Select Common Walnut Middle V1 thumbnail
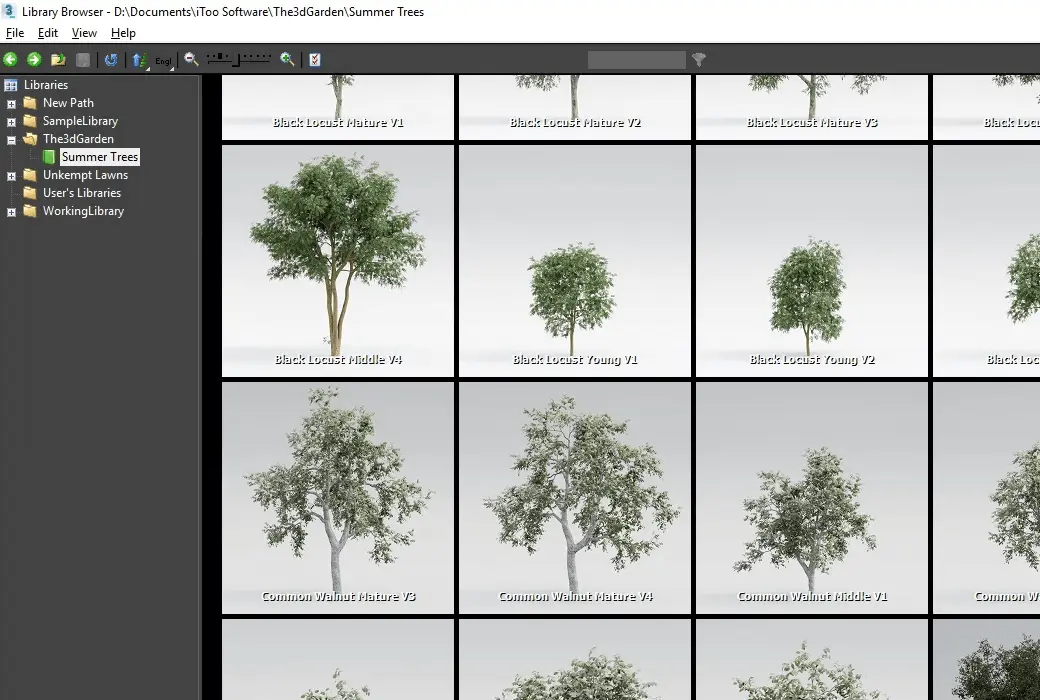The height and width of the screenshot is (700, 1040). point(812,498)
